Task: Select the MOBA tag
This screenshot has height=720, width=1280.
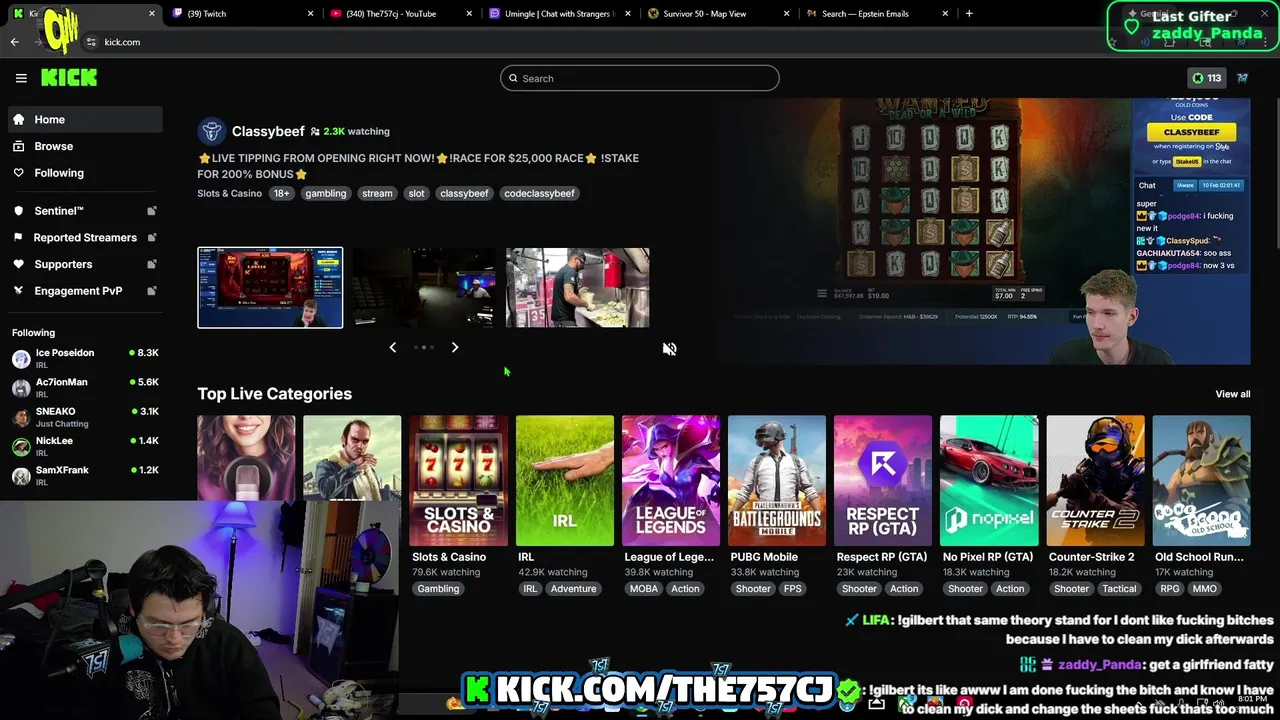Action: click(644, 589)
